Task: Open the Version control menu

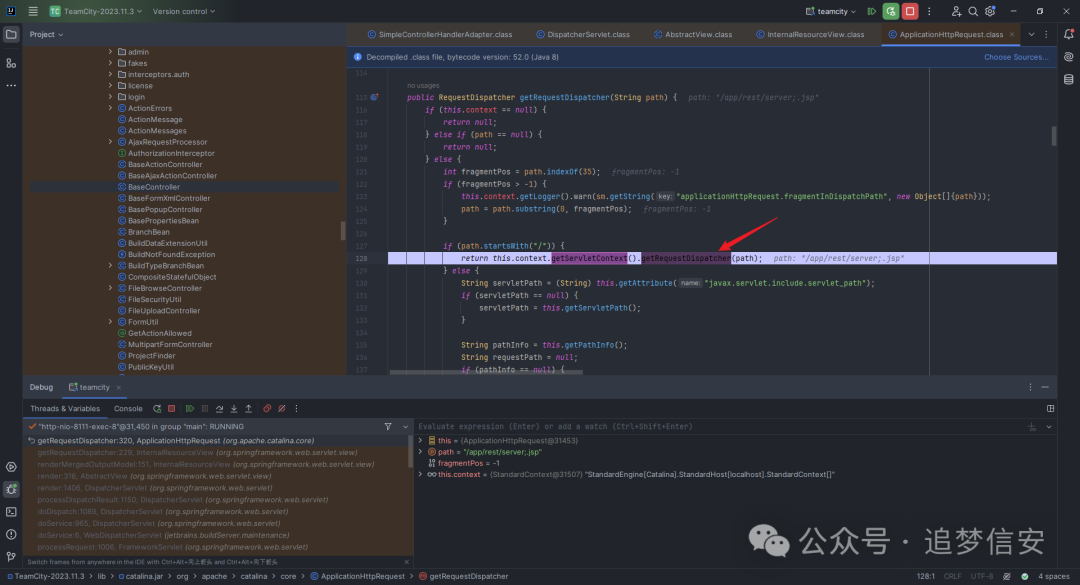Action: point(184,11)
